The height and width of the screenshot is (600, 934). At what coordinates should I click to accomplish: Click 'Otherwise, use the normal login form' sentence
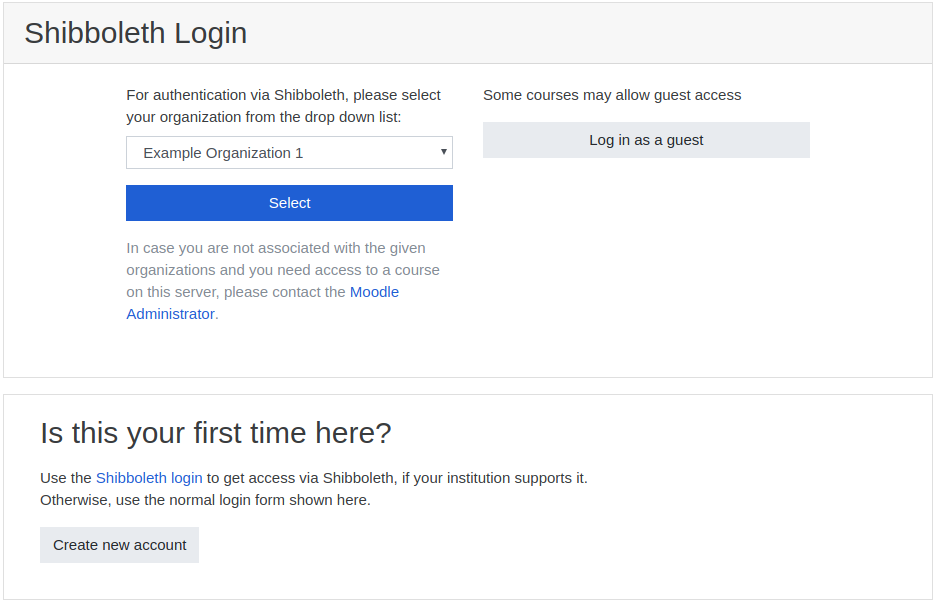click(x=205, y=500)
